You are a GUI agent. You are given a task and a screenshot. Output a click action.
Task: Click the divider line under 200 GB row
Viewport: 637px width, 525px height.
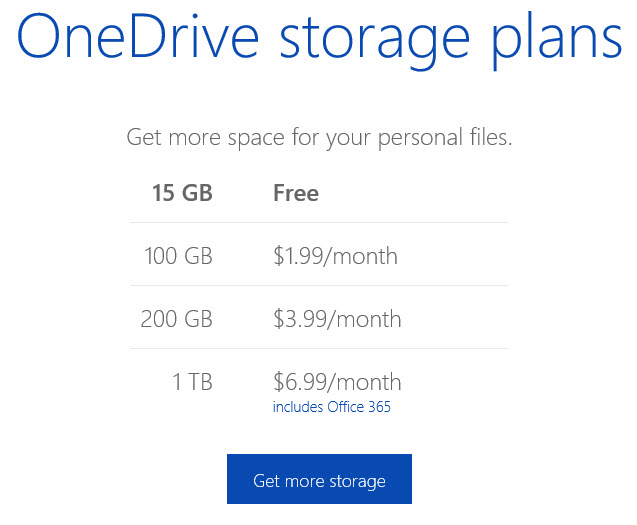[319, 348]
